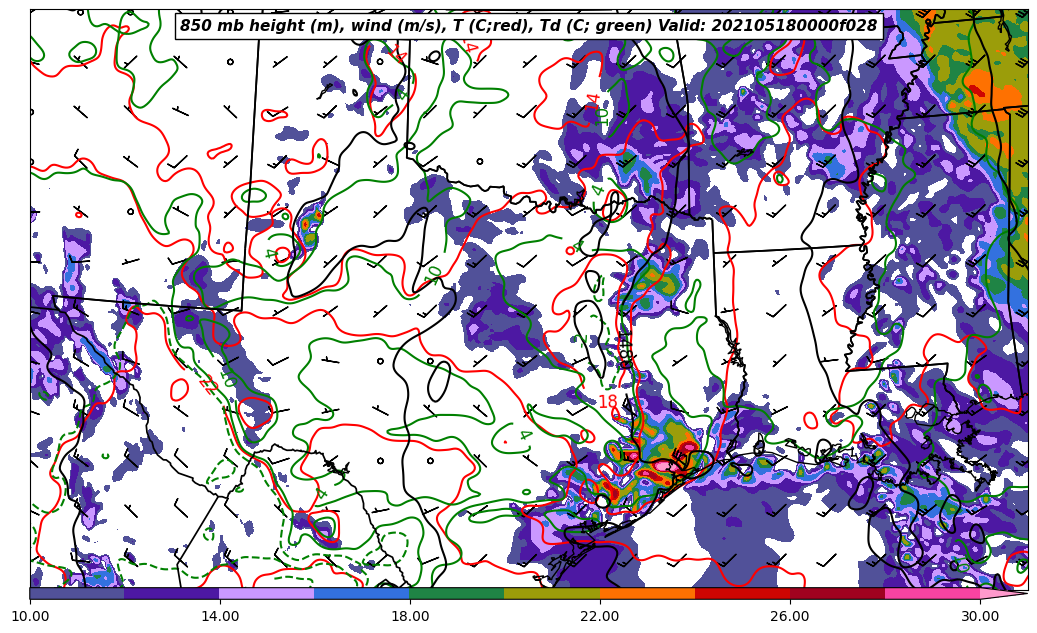Click the bright red 24–26 colorbar segment

coord(742,593)
